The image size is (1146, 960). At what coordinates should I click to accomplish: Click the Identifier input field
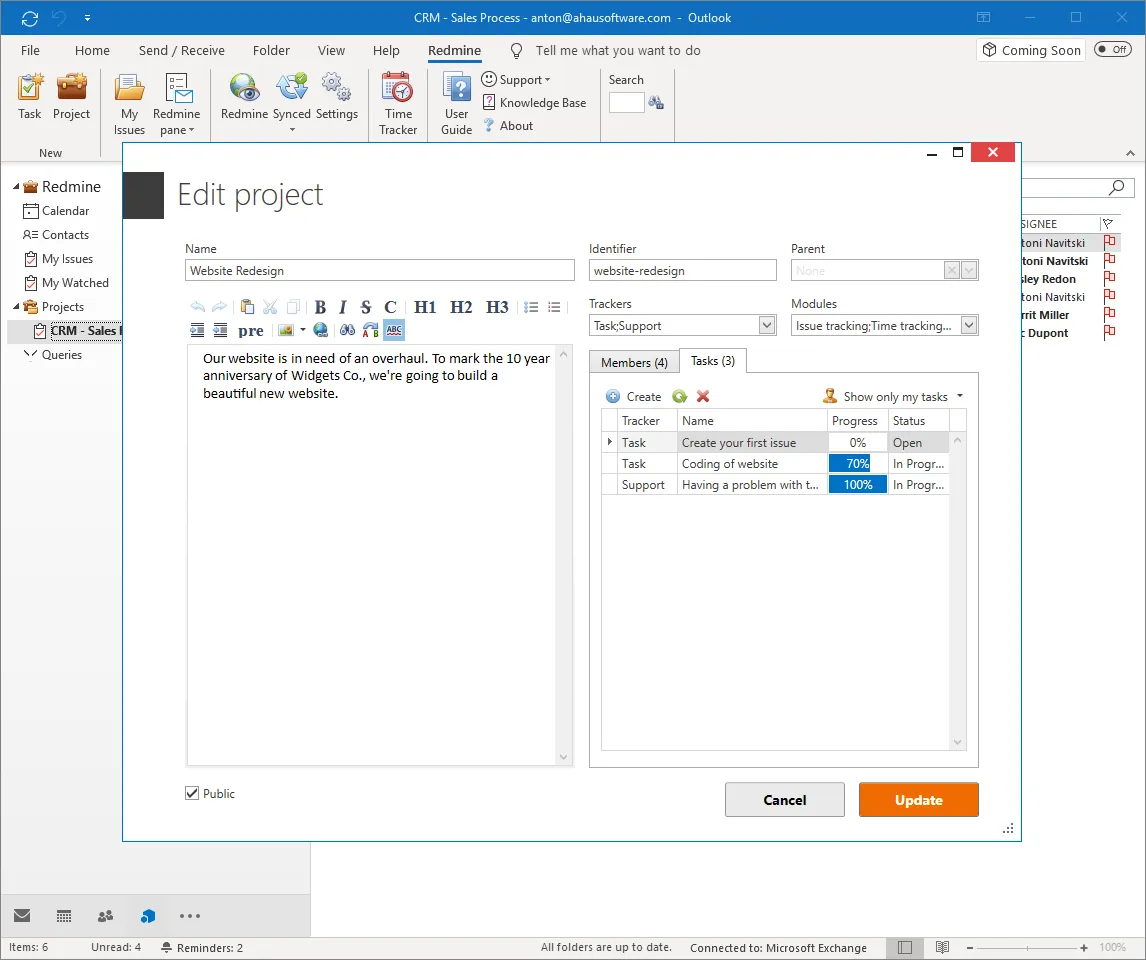(683, 270)
